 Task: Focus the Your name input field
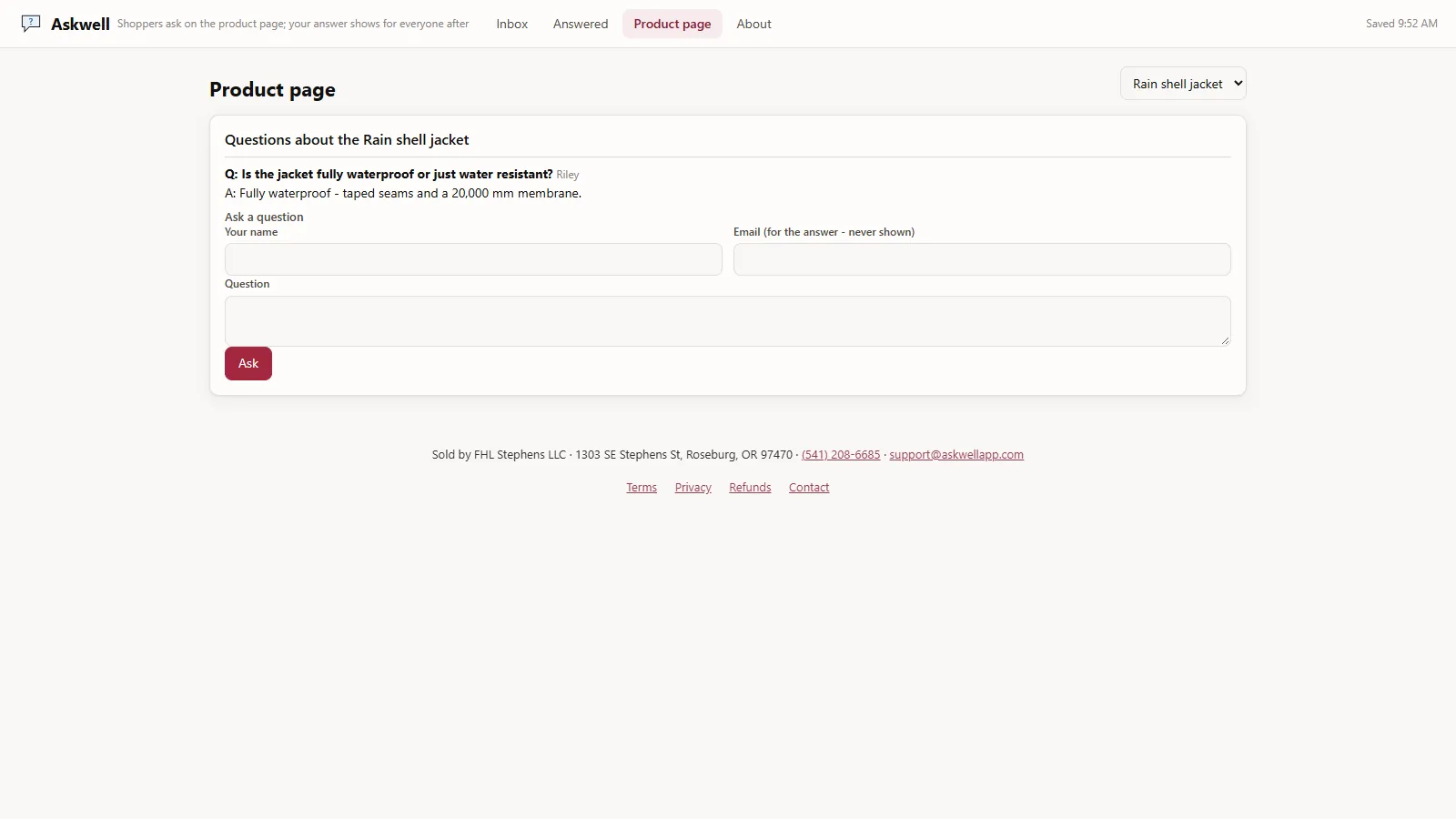473,259
